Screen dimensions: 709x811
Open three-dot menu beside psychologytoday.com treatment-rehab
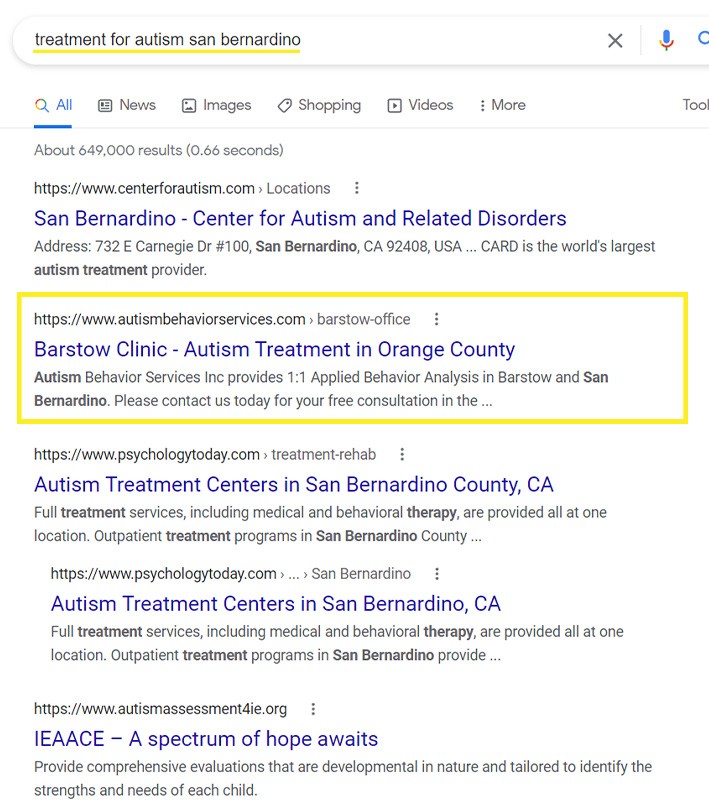[402, 454]
